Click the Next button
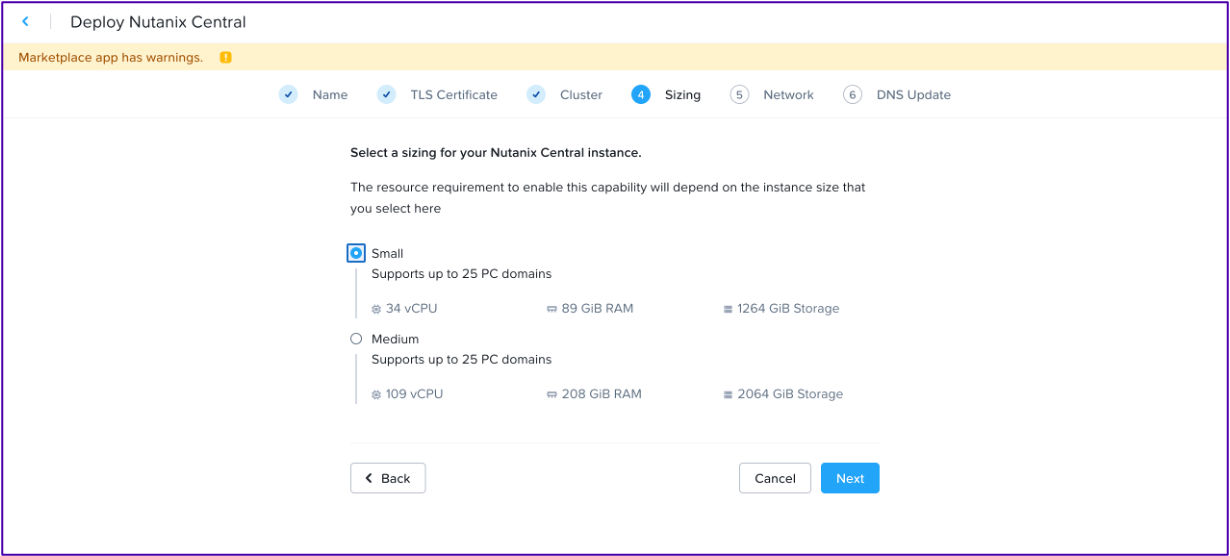 pyautogui.click(x=850, y=478)
